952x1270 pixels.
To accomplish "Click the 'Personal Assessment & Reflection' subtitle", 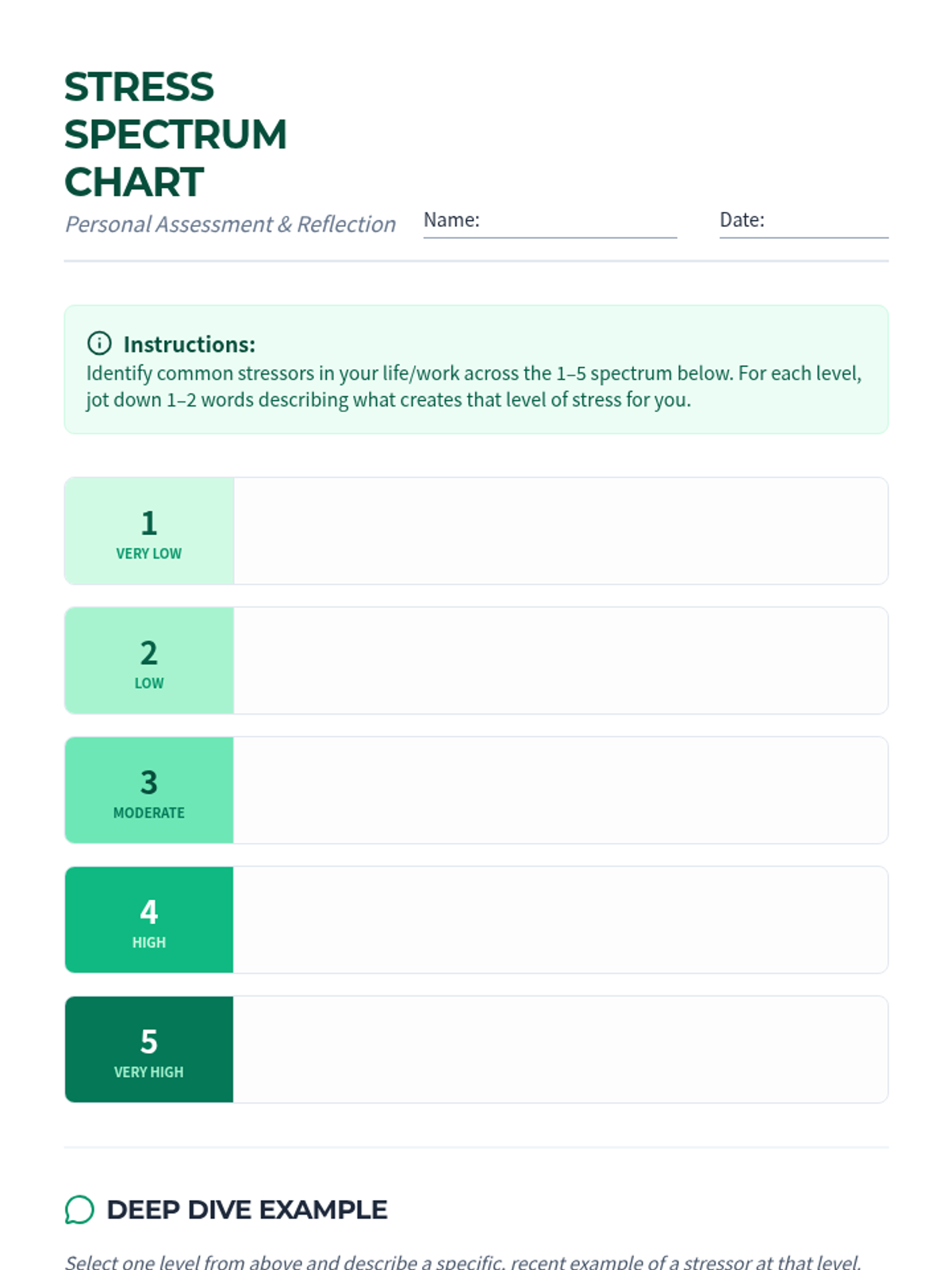I will pyautogui.click(x=230, y=225).
